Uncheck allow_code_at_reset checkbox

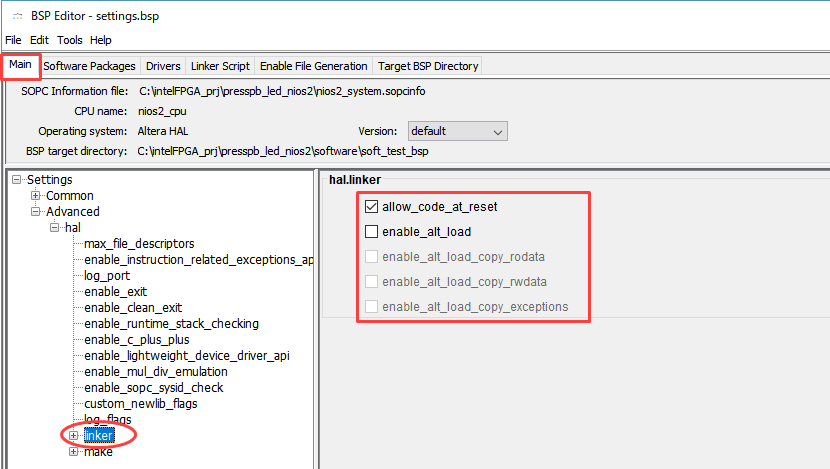(372, 206)
